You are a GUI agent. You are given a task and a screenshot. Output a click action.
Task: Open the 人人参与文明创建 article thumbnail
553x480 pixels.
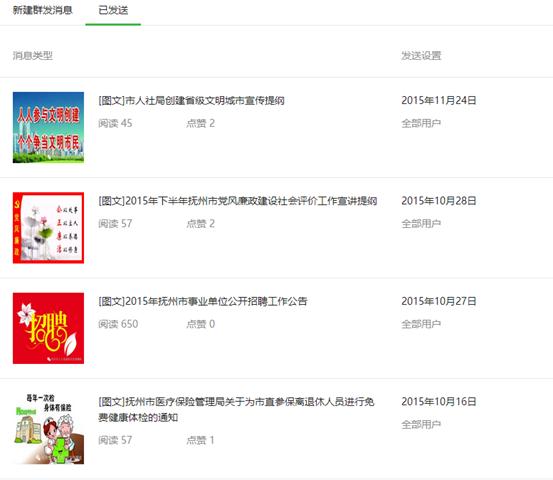(48, 127)
